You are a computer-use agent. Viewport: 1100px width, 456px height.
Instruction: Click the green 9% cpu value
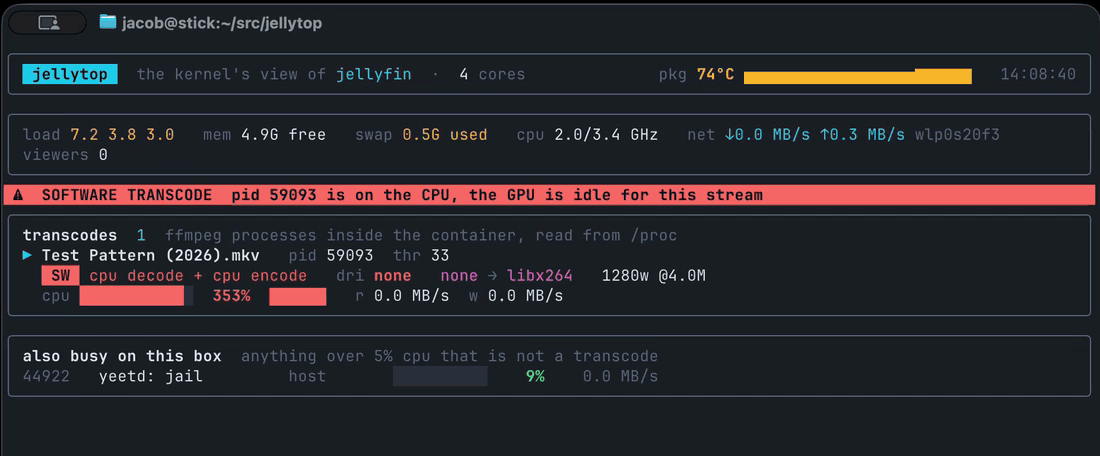click(535, 377)
